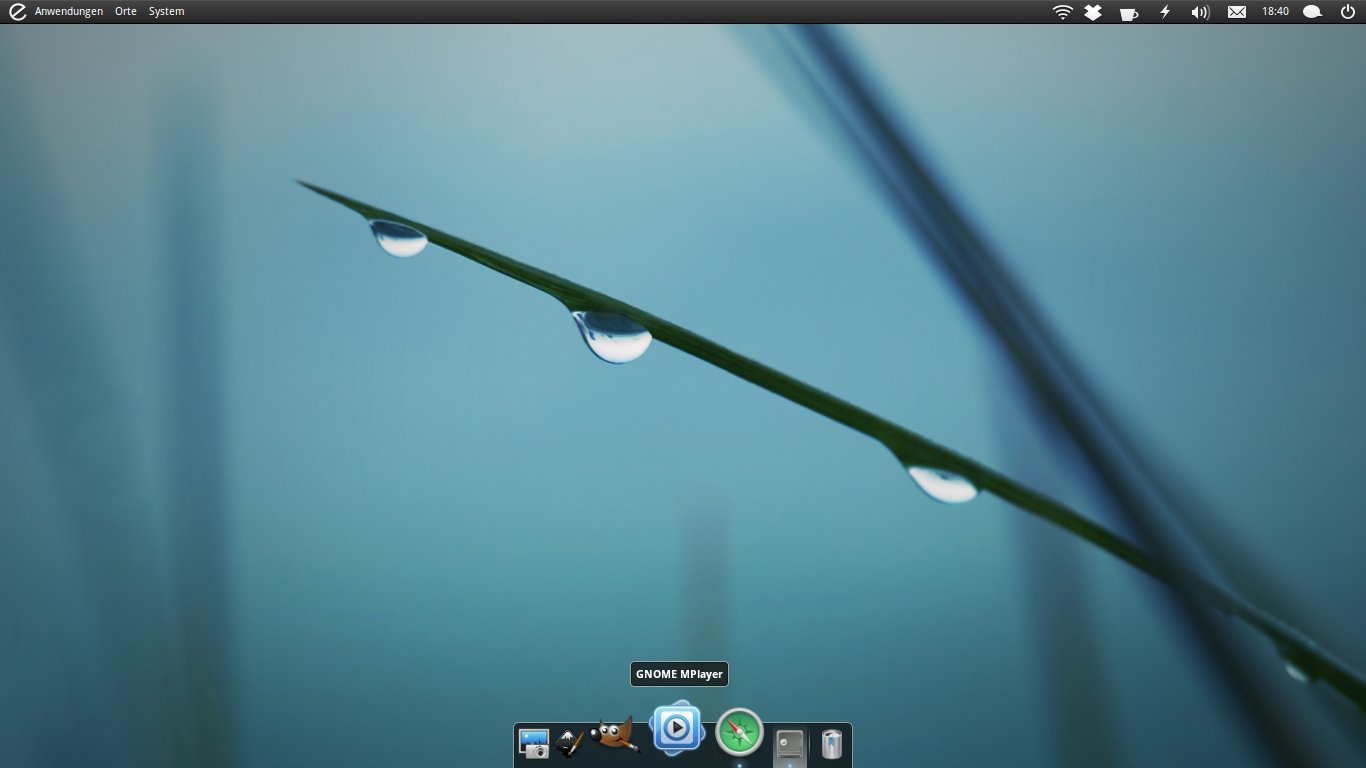The height and width of the screenshot is (768, 1366).
Task: Click the Caffeine coffee cup icon
Action: click(x=1128, y=13)
